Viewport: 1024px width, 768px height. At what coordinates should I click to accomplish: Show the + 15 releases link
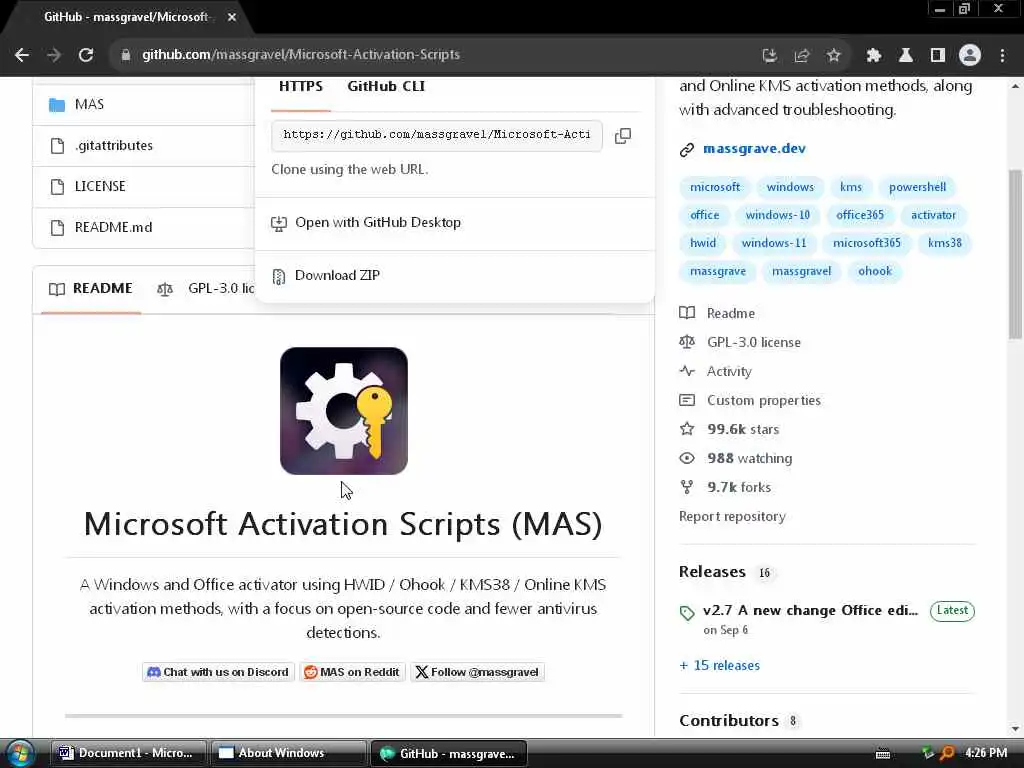pyautogui.click(x=719, y=665)
